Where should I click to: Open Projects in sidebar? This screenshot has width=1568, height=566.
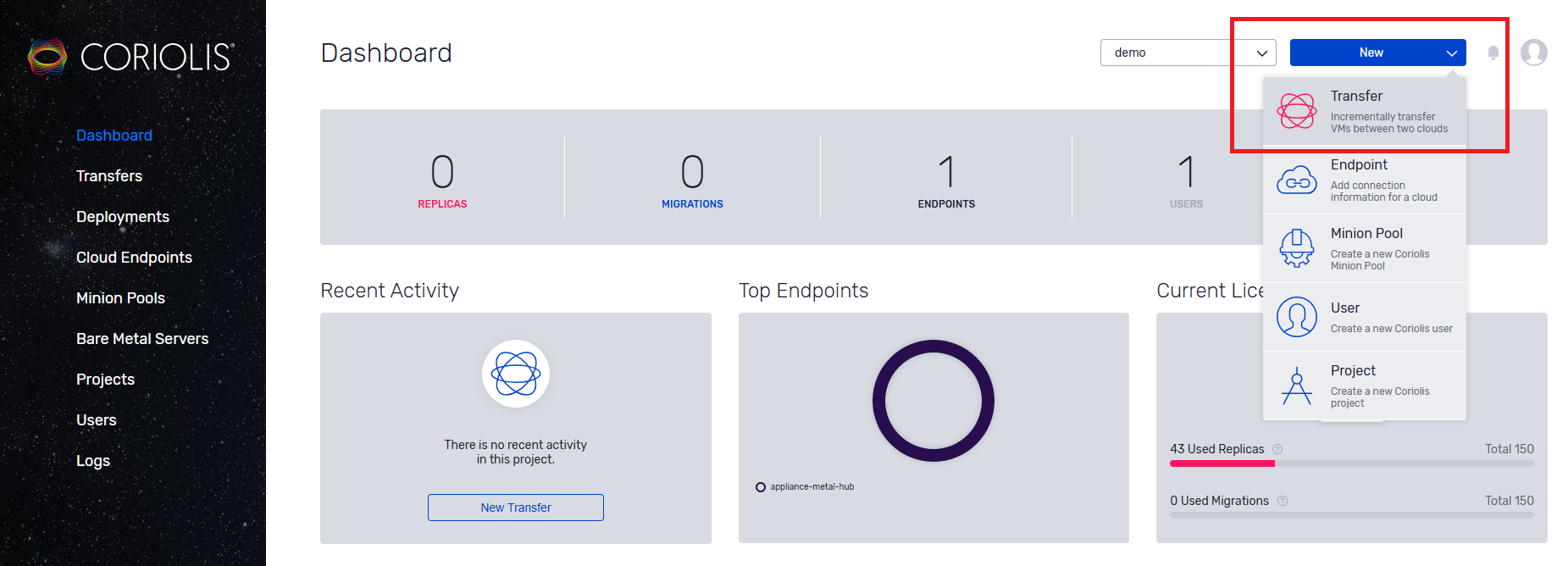pos(105,380)
